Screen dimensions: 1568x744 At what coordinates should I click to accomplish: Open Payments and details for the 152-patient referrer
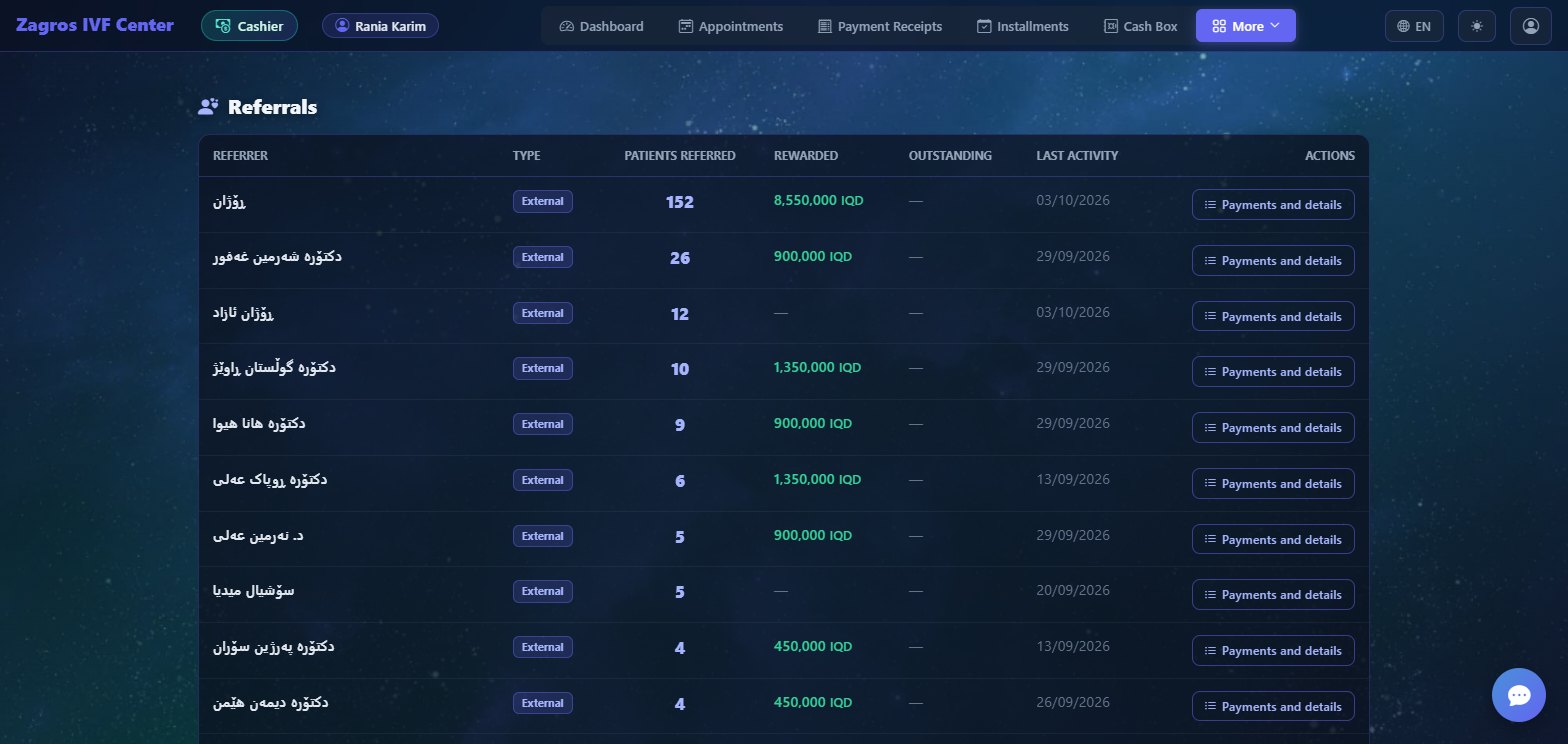click(x=1273, y=204)
